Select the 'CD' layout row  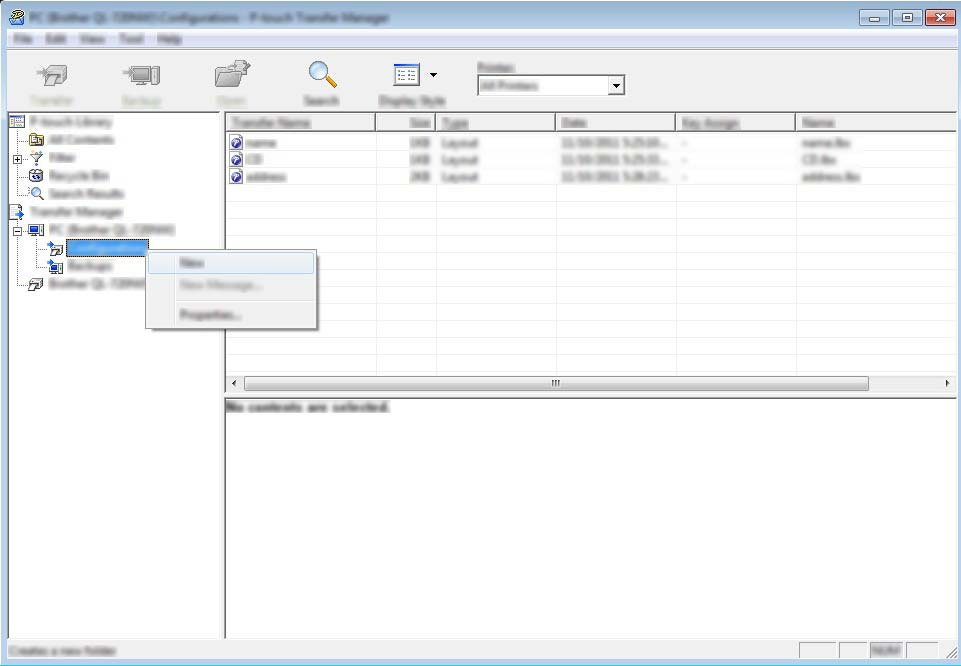(x=591, y=160)
